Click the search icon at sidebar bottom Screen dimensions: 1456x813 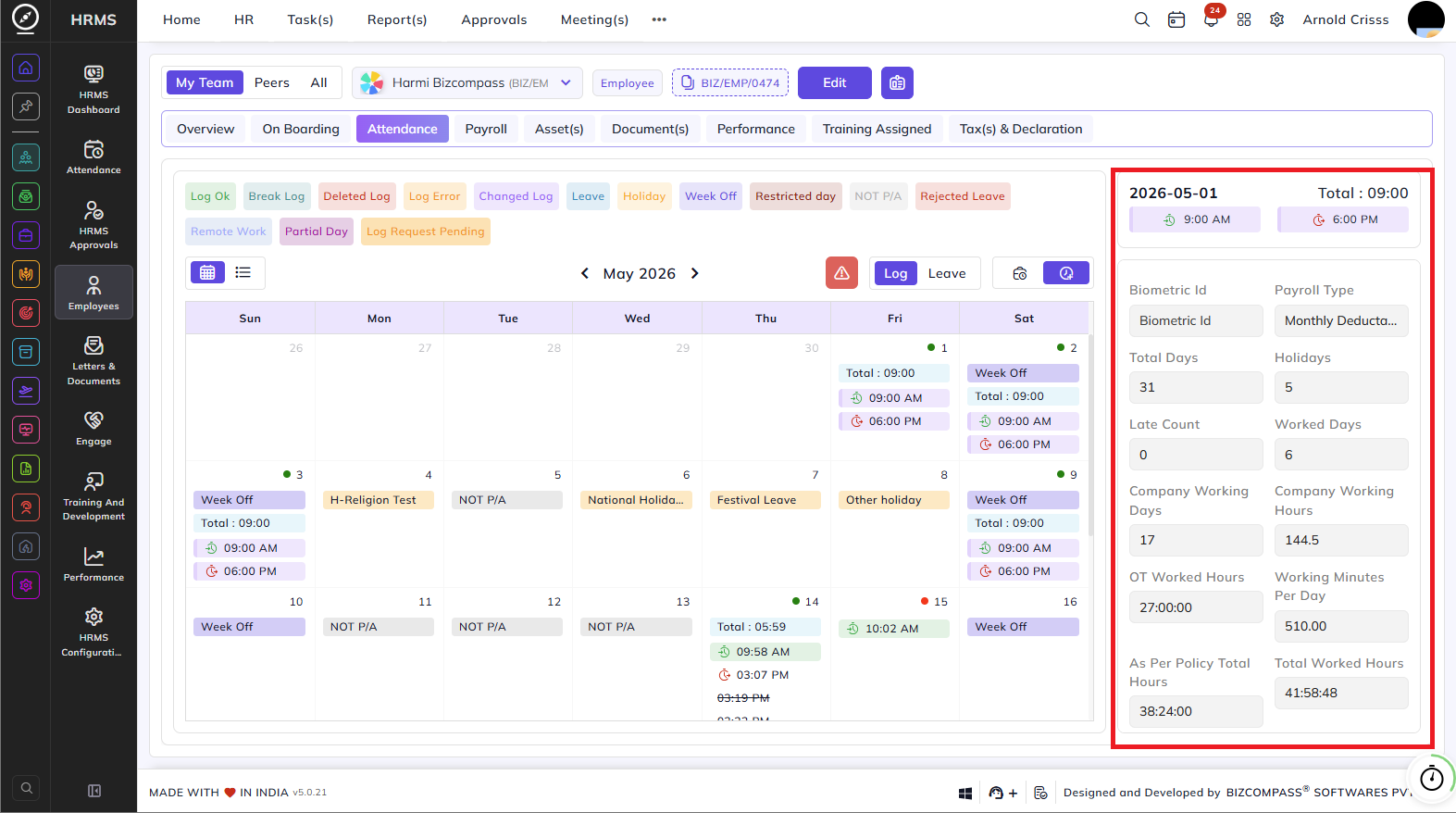(27, 788)
